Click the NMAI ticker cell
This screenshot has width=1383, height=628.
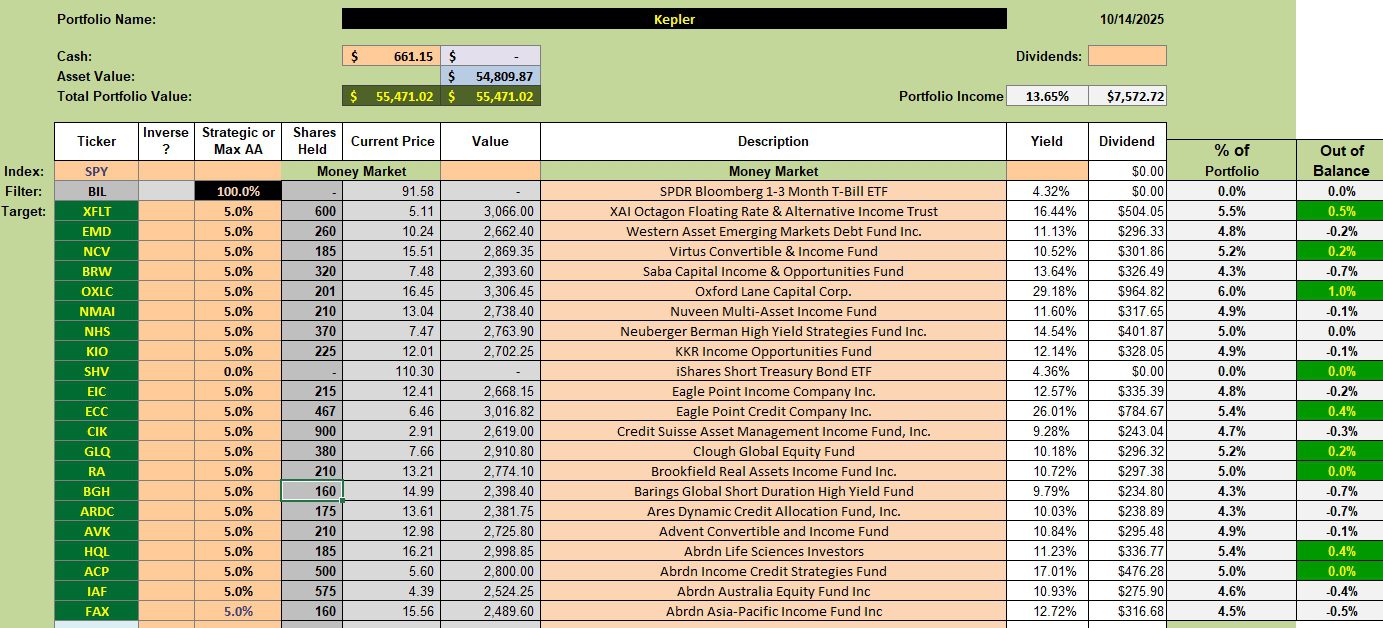click(x=96, y=311)
